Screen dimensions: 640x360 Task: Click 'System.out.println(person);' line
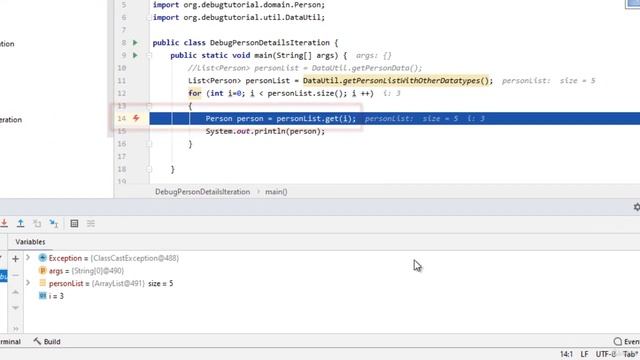pyautogui.click(x=265, y=131)
